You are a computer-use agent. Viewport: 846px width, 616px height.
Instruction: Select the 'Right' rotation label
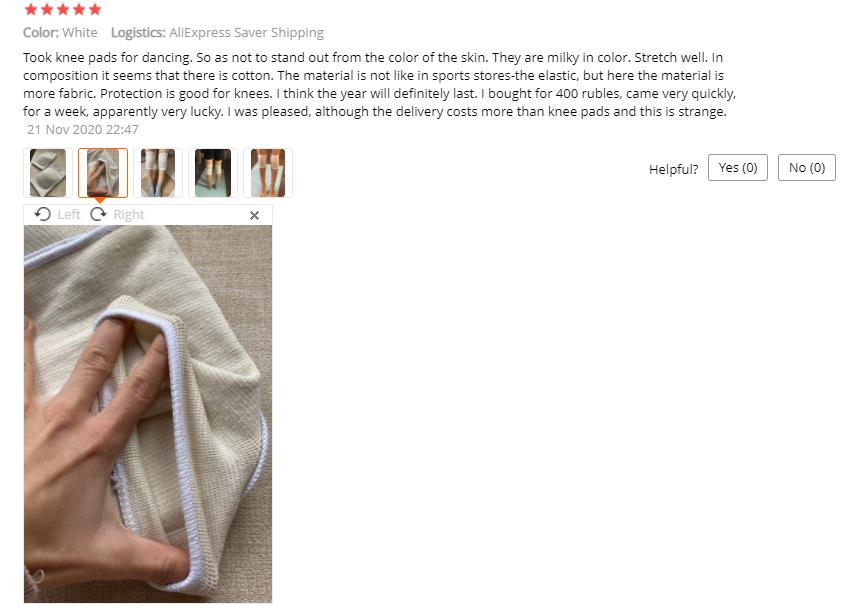[128, 215]
